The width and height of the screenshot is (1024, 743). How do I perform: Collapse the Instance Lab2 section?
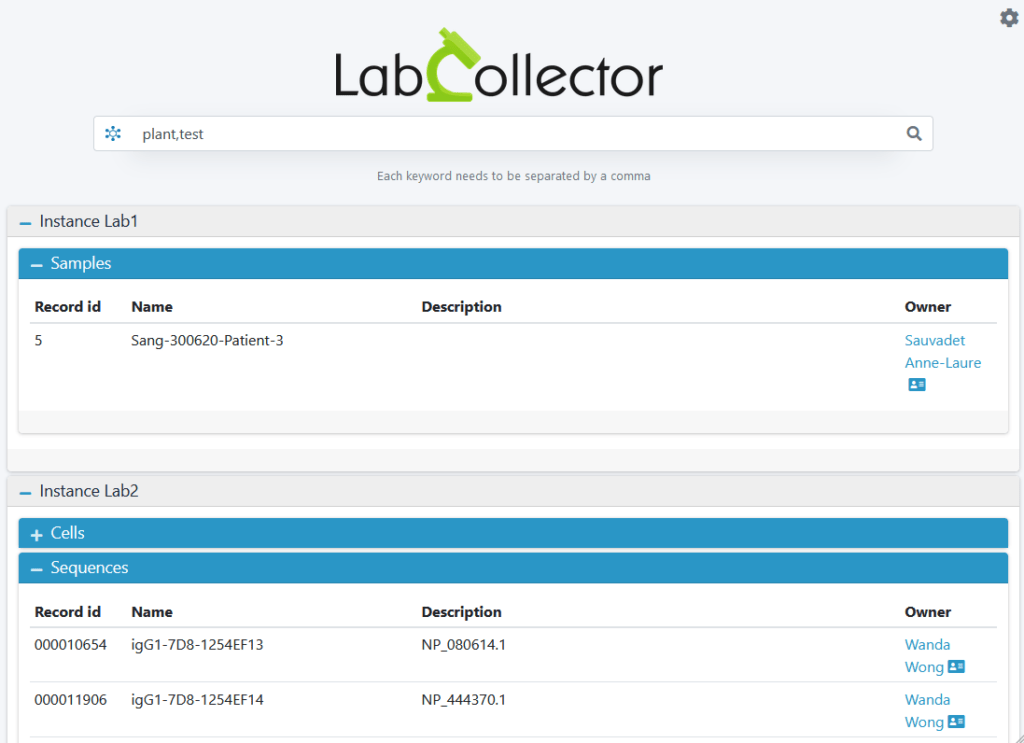(x=25, y=492)
